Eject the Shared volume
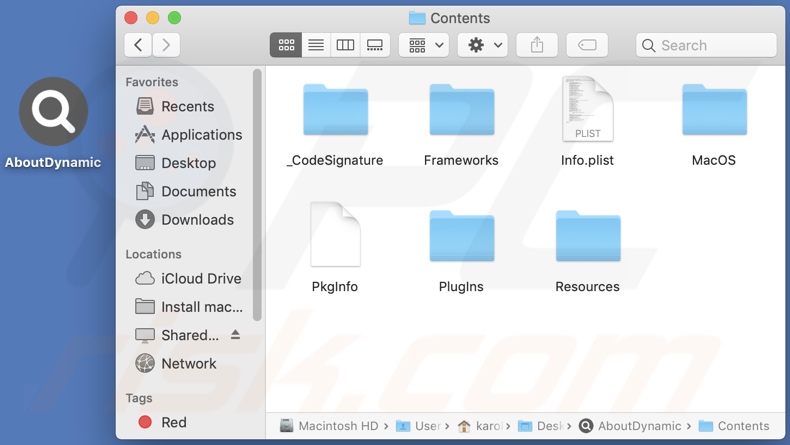Screen dimensions: 790x445 (x=235, y=335)
